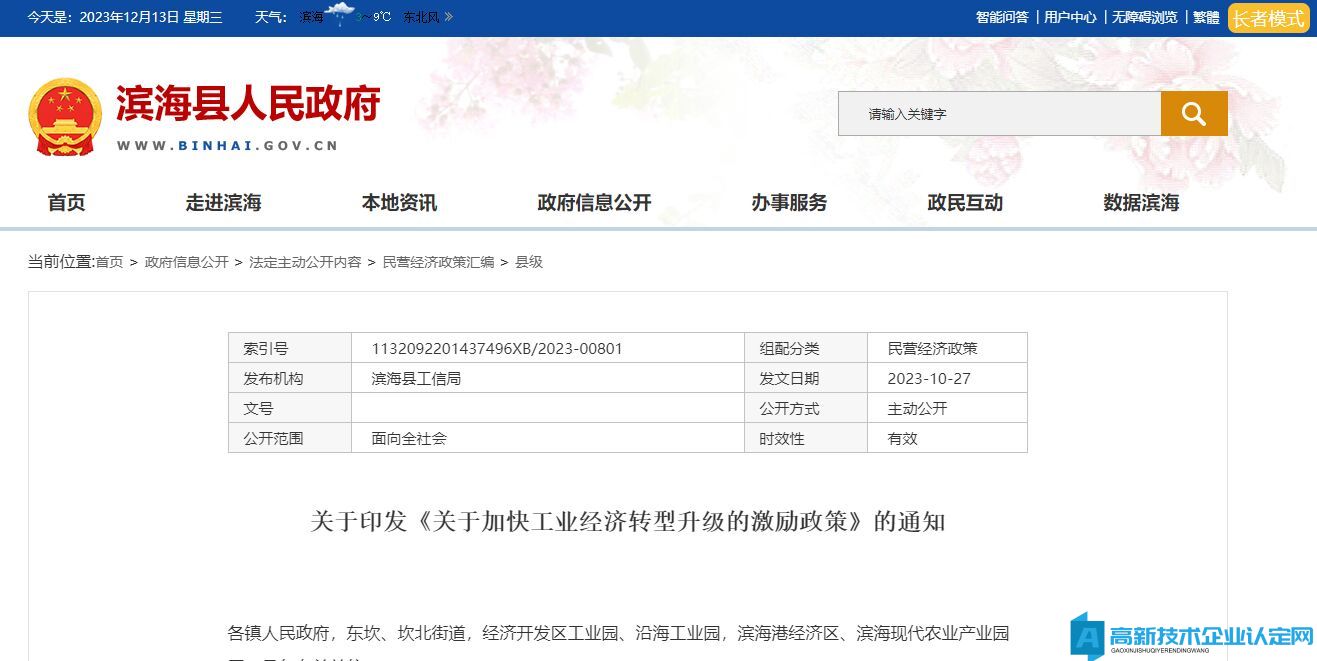
Task: Click the 高新技术企业认证网 watermark logo
Action: [x=1192, y=636]
